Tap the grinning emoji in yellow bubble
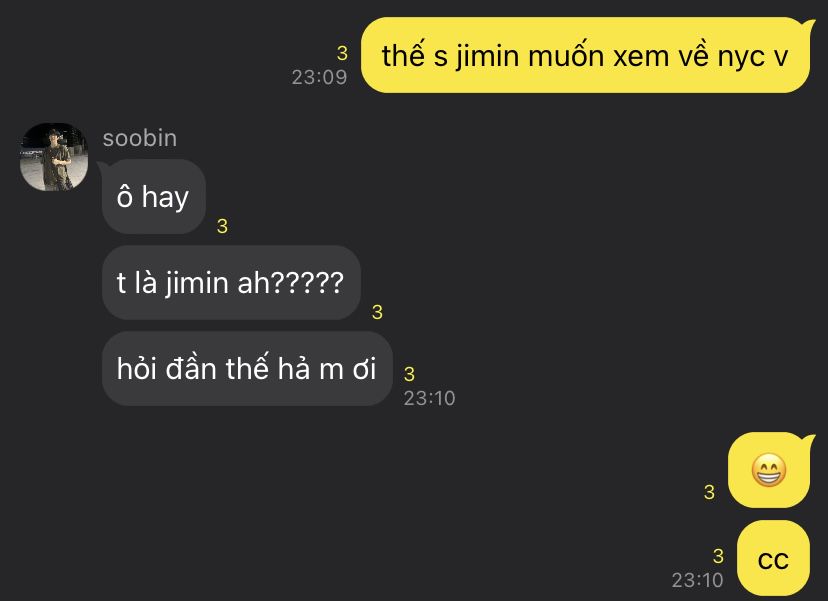828x601 pixels. [x=769, y=469]
